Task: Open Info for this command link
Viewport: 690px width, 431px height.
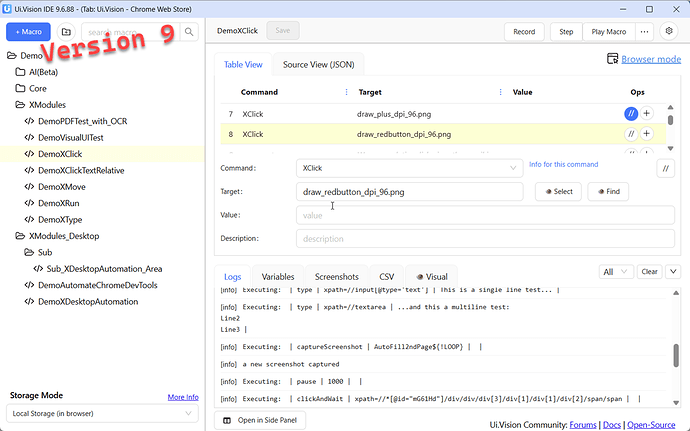Action: [563, 164]
